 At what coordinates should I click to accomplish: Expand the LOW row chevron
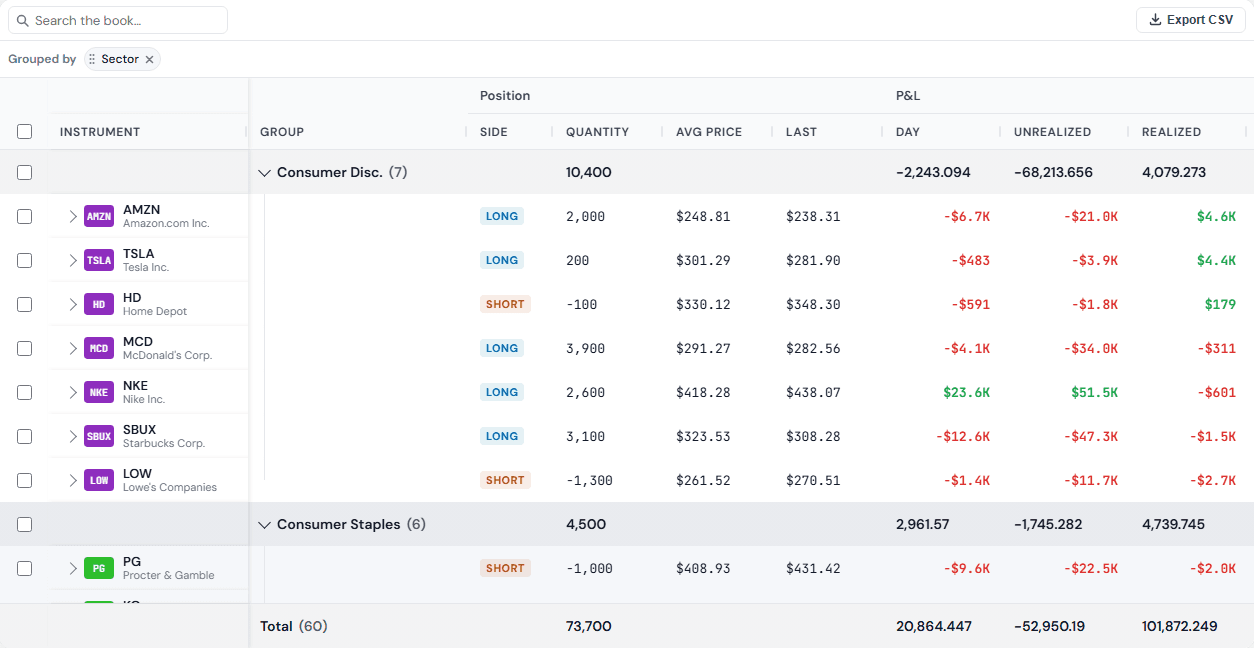click(x=73, y=480)
